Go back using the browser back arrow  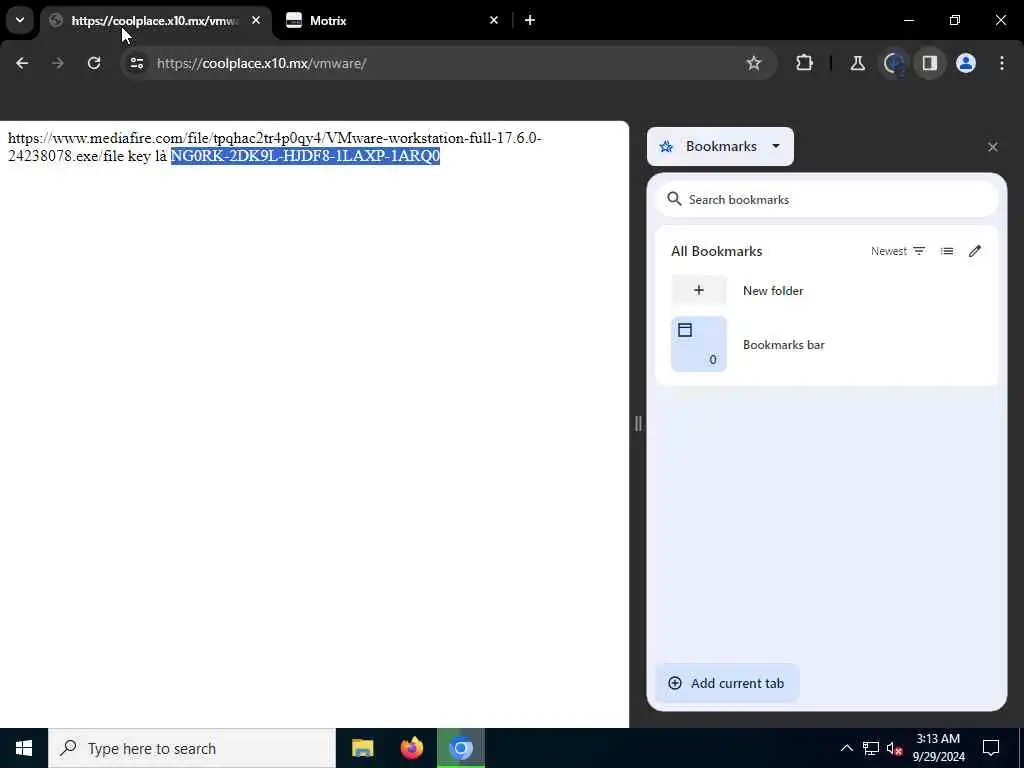pyautogui.click(x=22, y=63)
